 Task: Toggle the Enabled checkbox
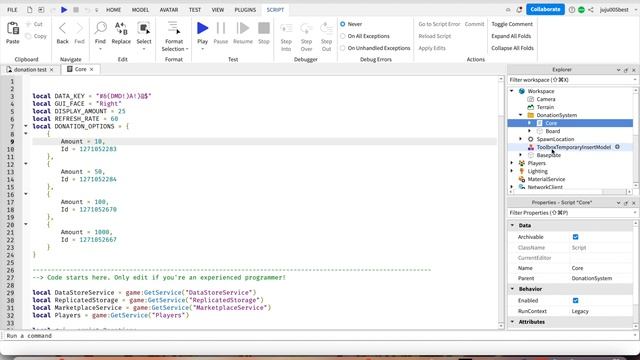[x=576, y=300]
